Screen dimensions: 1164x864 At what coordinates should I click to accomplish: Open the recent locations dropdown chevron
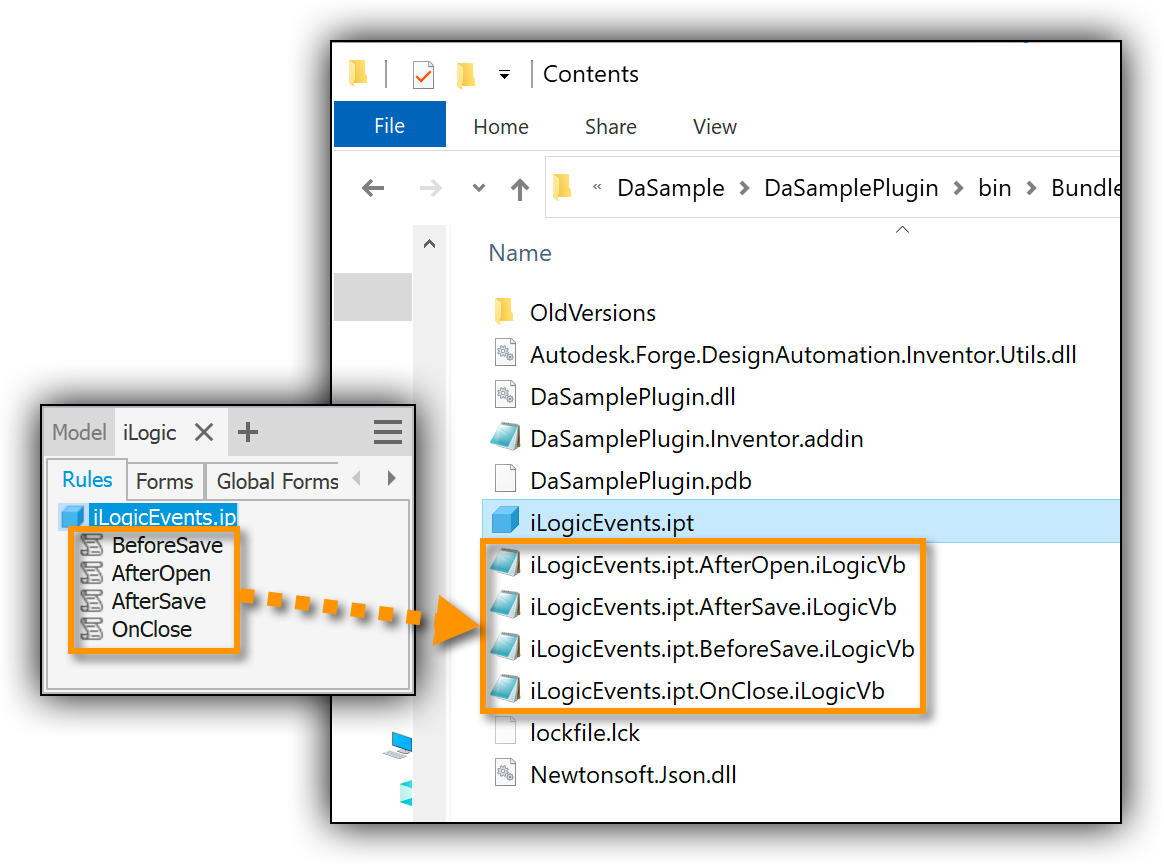click(x=479, y=188)
